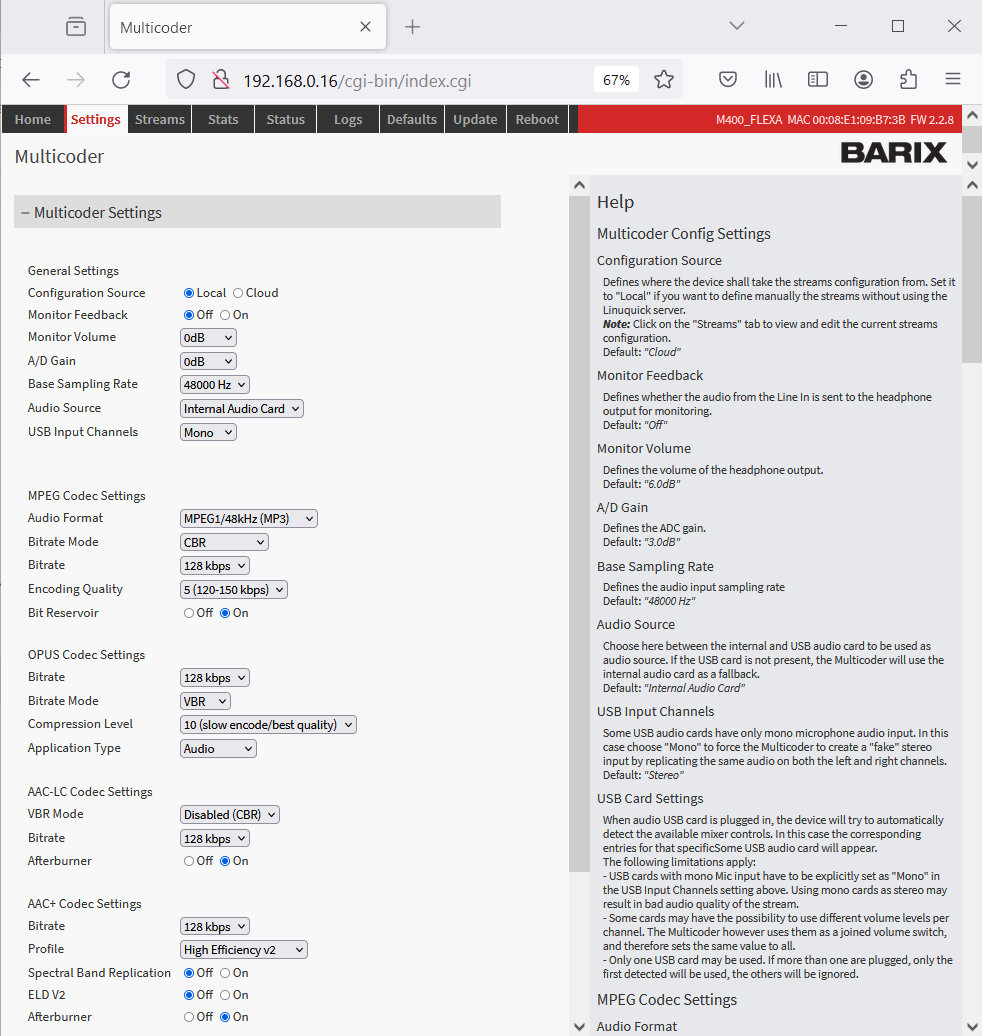Viewport: 983px width, 1036px height.
Task: Click the address bar URL field
Action: click(x=400, y=80)
